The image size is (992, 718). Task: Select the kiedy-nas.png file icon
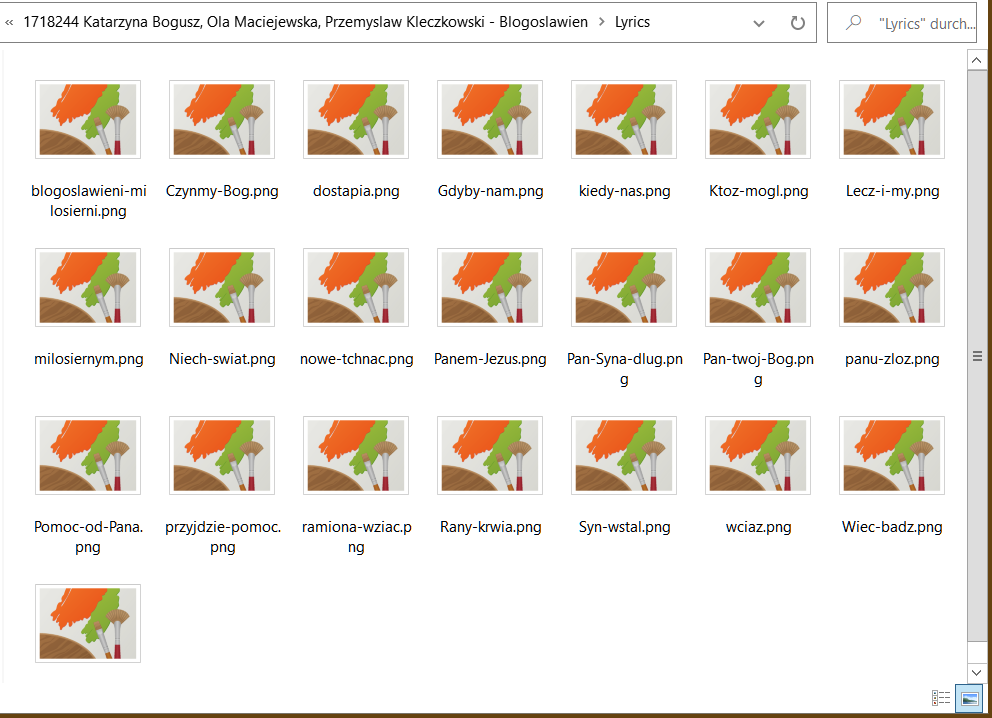click(x=624, y=120)
